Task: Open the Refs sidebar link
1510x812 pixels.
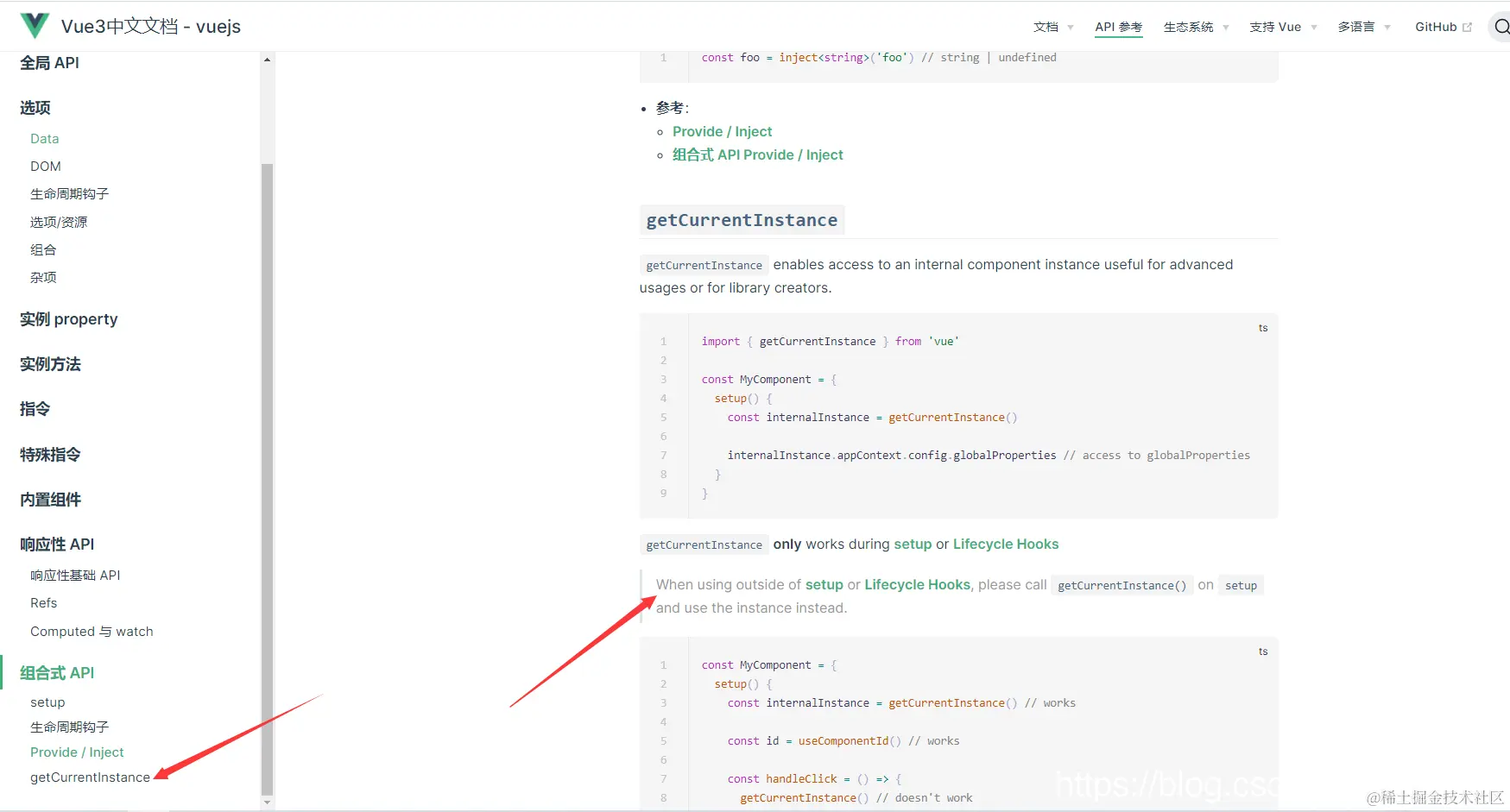Action: coord(44,603)
